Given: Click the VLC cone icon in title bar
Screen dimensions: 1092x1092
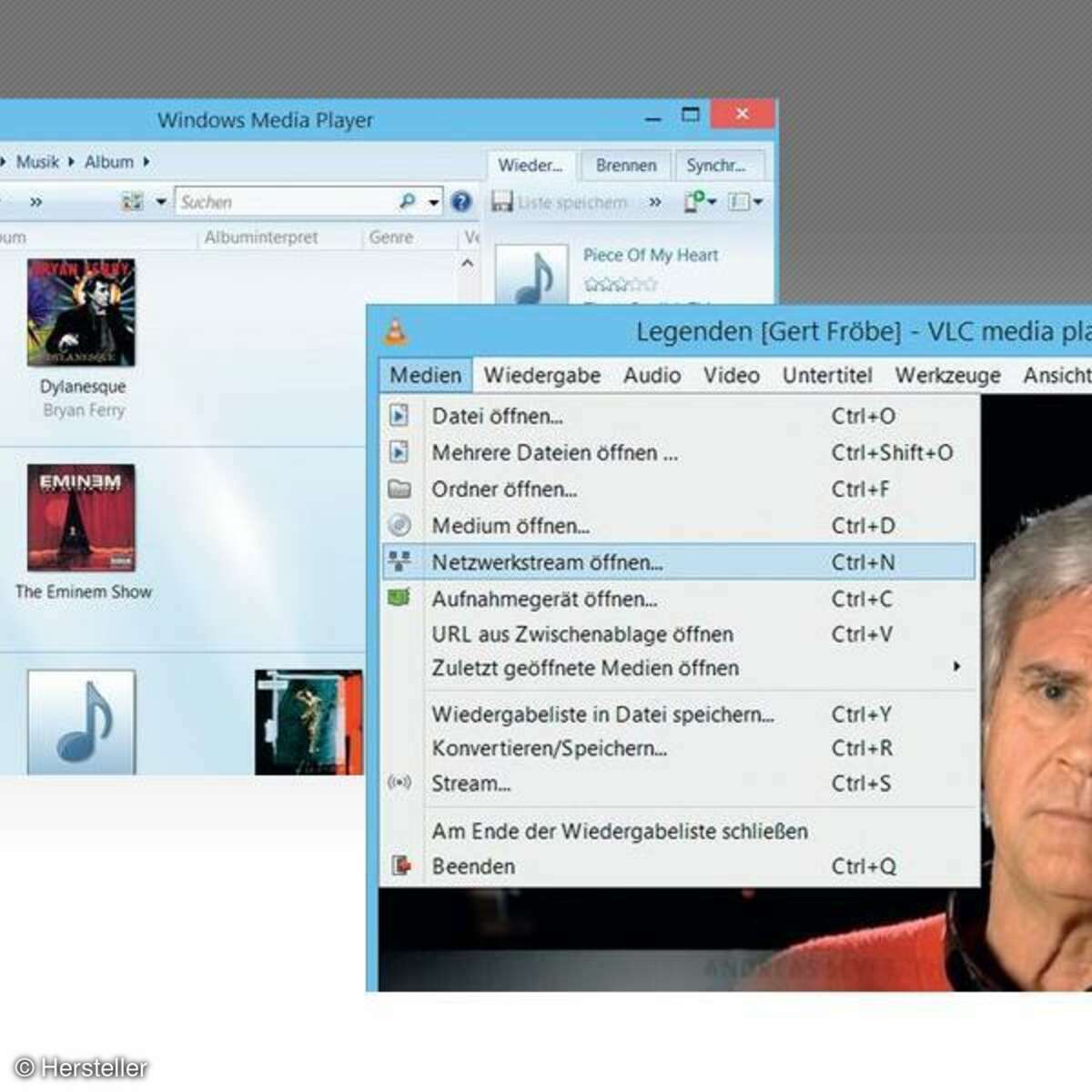Looking at the screenshot, I should (395, 330).
